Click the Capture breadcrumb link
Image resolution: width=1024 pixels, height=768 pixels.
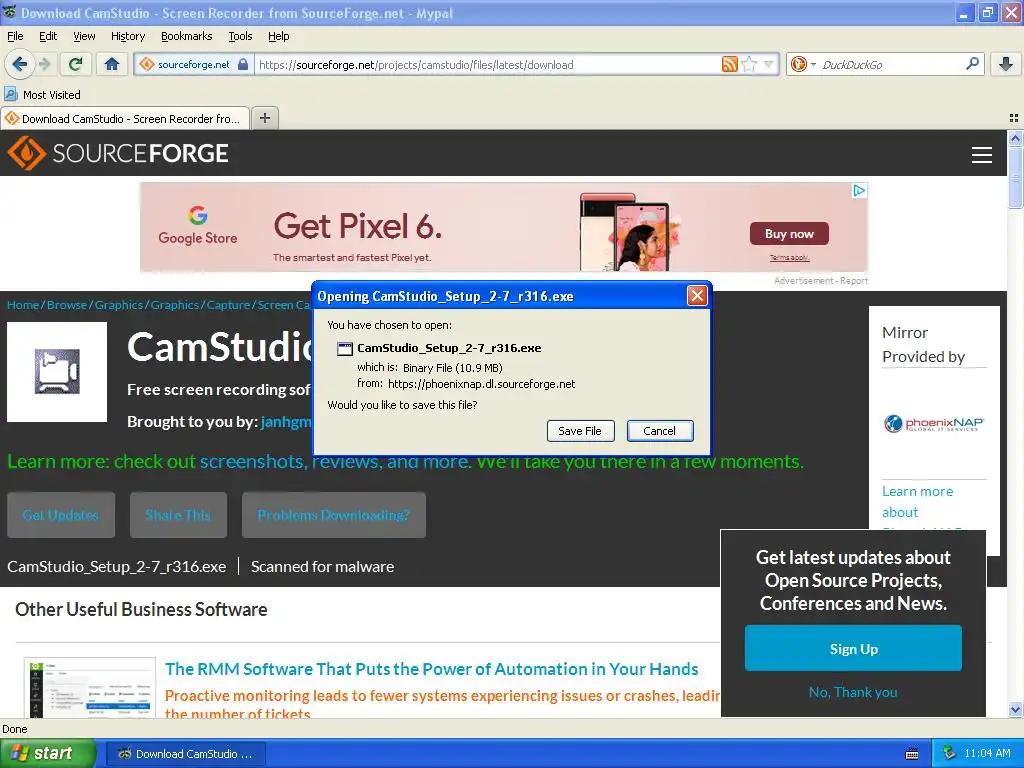(x=228, y=305)
